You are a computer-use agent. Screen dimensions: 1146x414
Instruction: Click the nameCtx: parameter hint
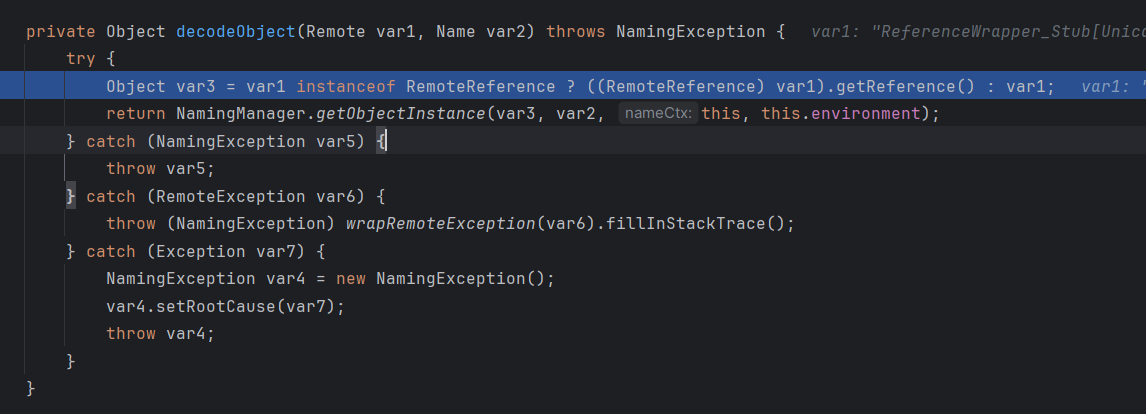658,114
